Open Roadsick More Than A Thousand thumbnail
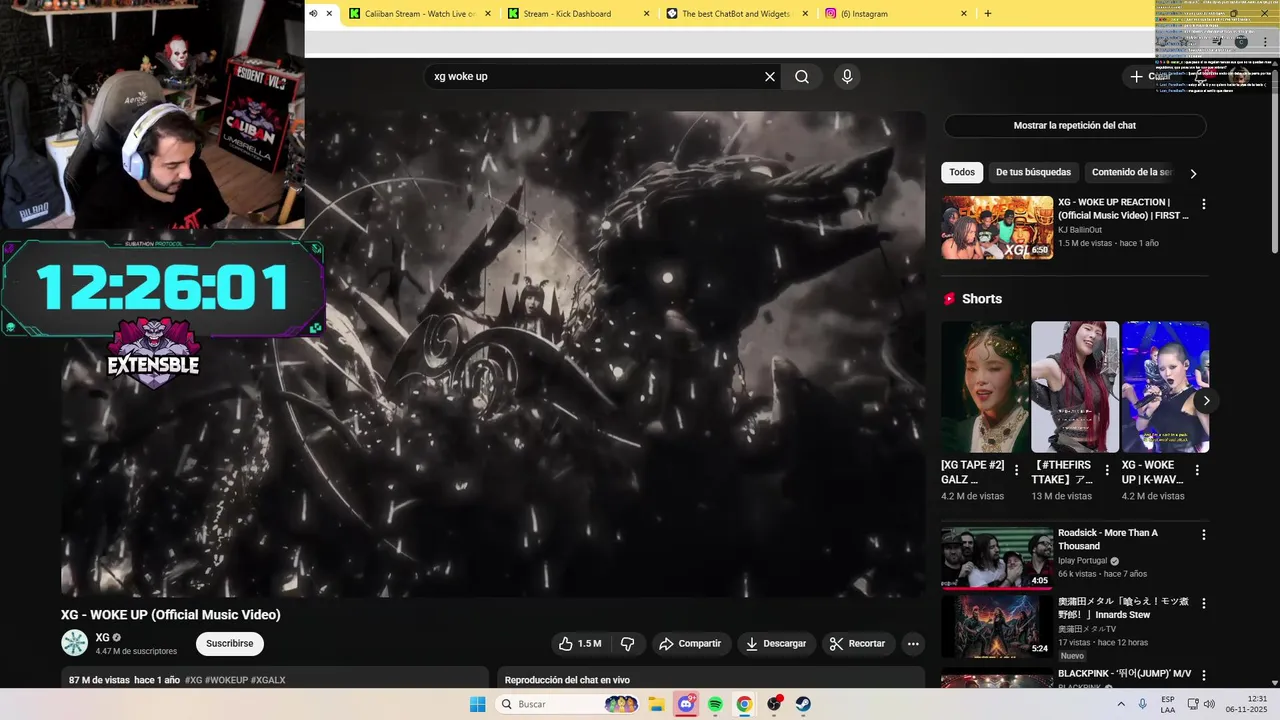 [x=997, y=558]
